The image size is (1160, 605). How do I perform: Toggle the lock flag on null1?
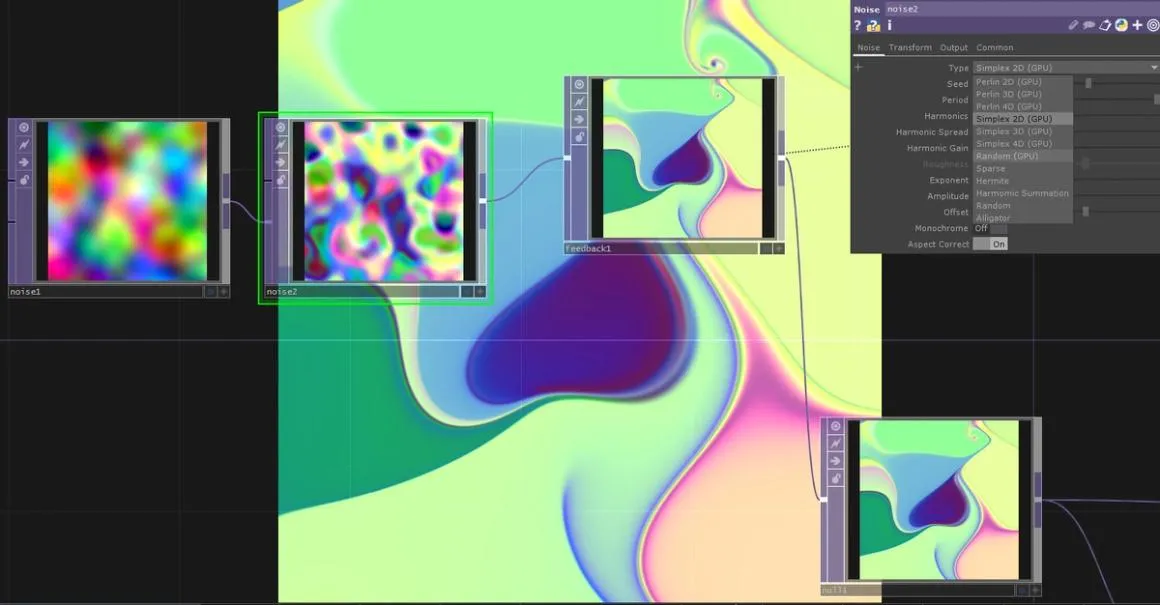[836, 479]
